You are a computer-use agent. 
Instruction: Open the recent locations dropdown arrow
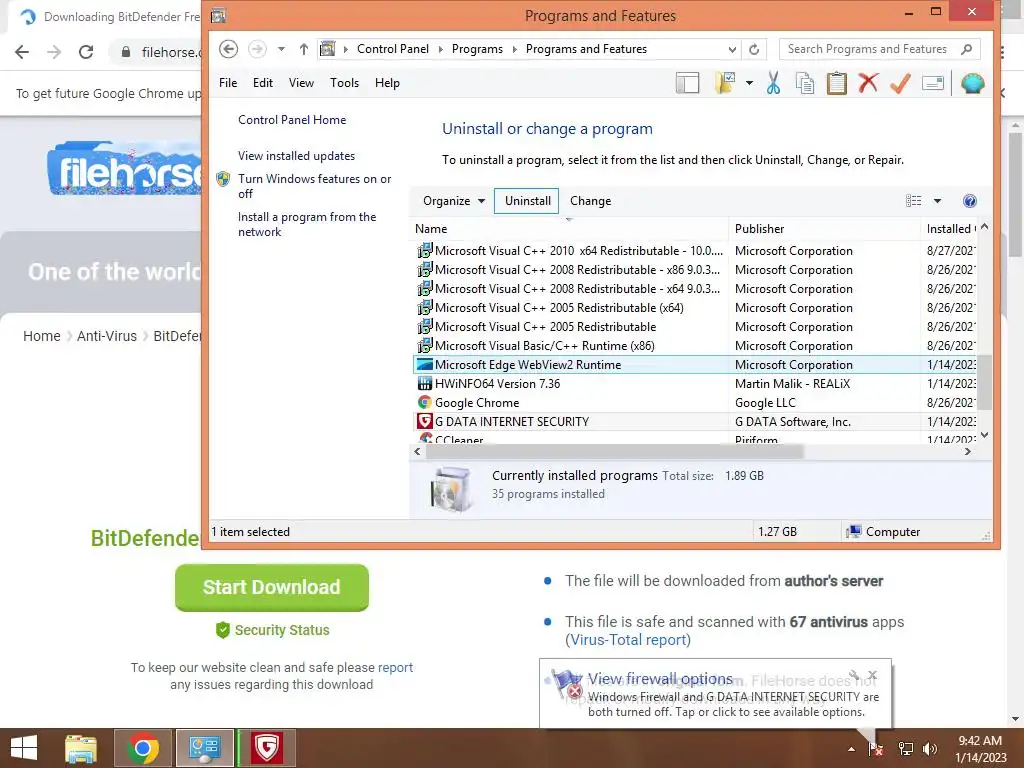click(281, 49)
